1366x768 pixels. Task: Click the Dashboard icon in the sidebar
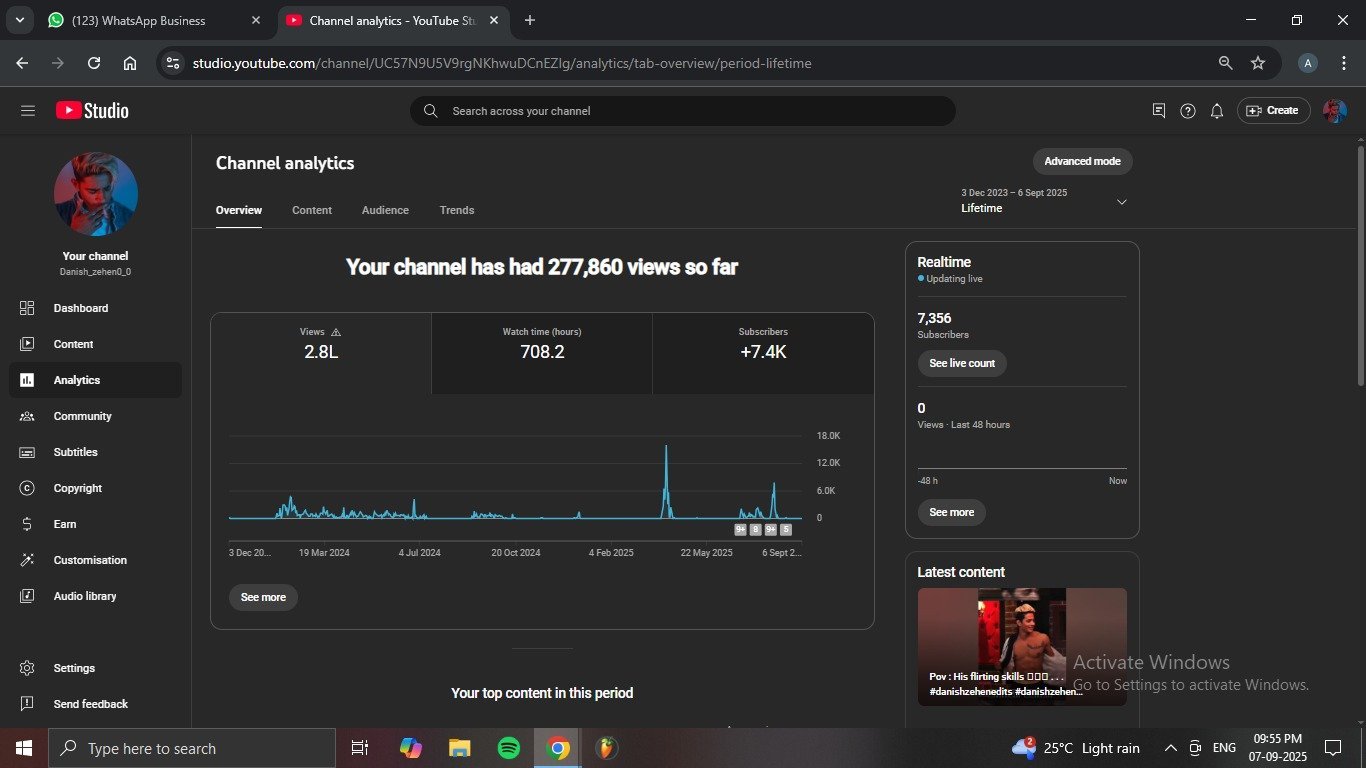point(27,308)
